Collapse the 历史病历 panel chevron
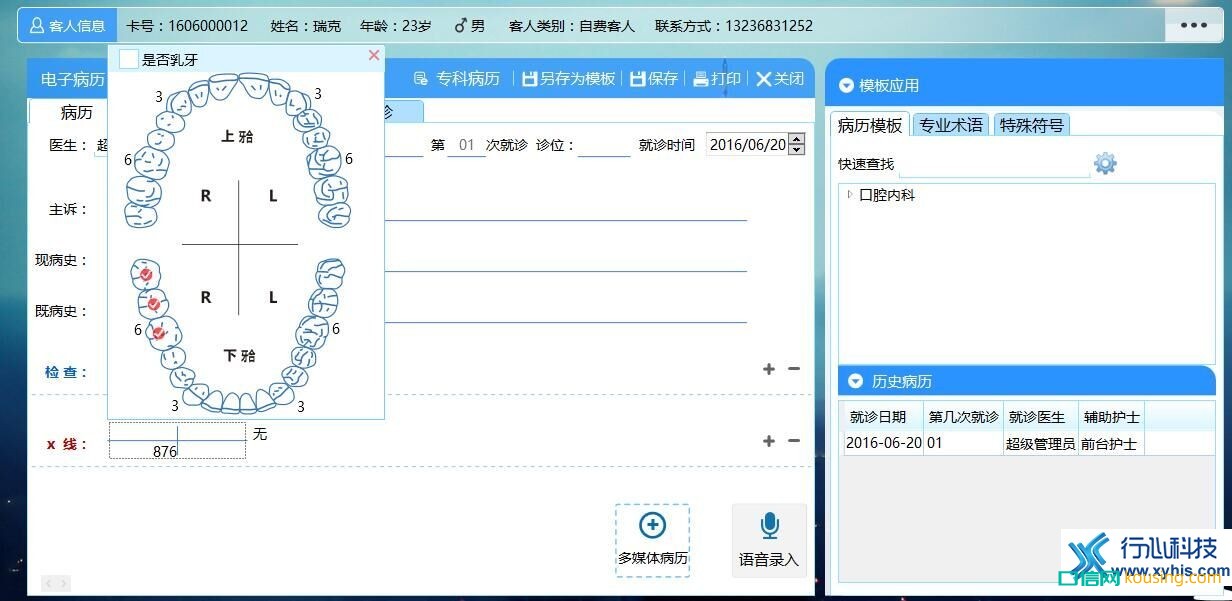This screenshot has height=601, width=1232. tap(855, 381)
